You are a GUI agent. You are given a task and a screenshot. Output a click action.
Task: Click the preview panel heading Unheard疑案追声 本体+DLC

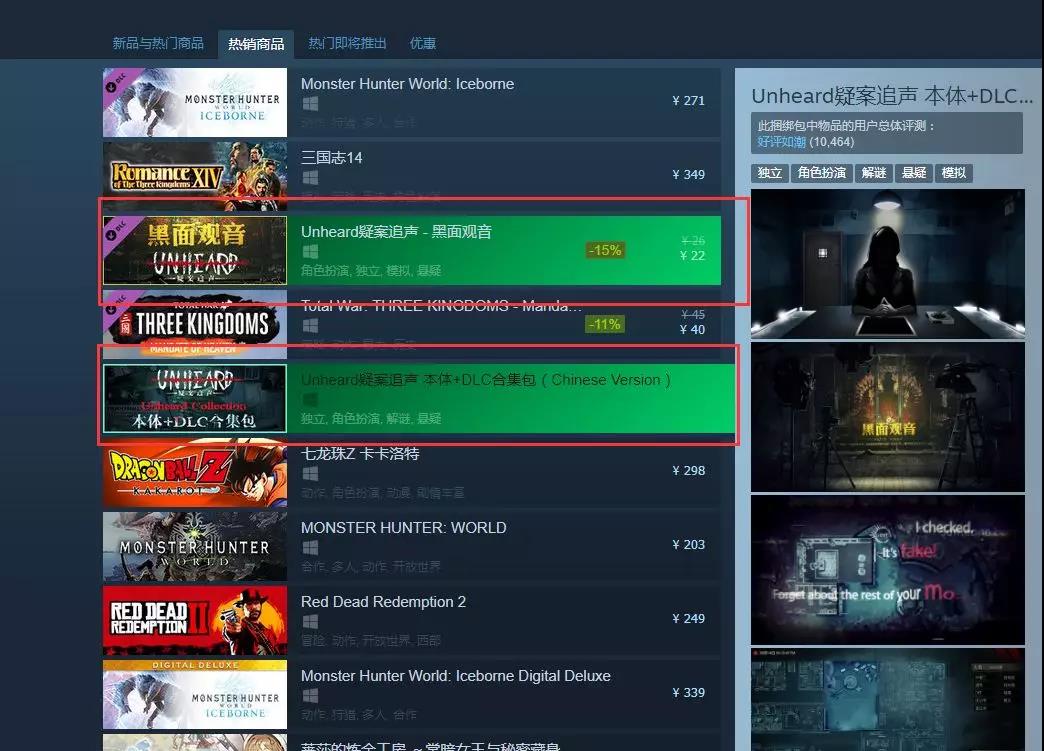point(892,97)
